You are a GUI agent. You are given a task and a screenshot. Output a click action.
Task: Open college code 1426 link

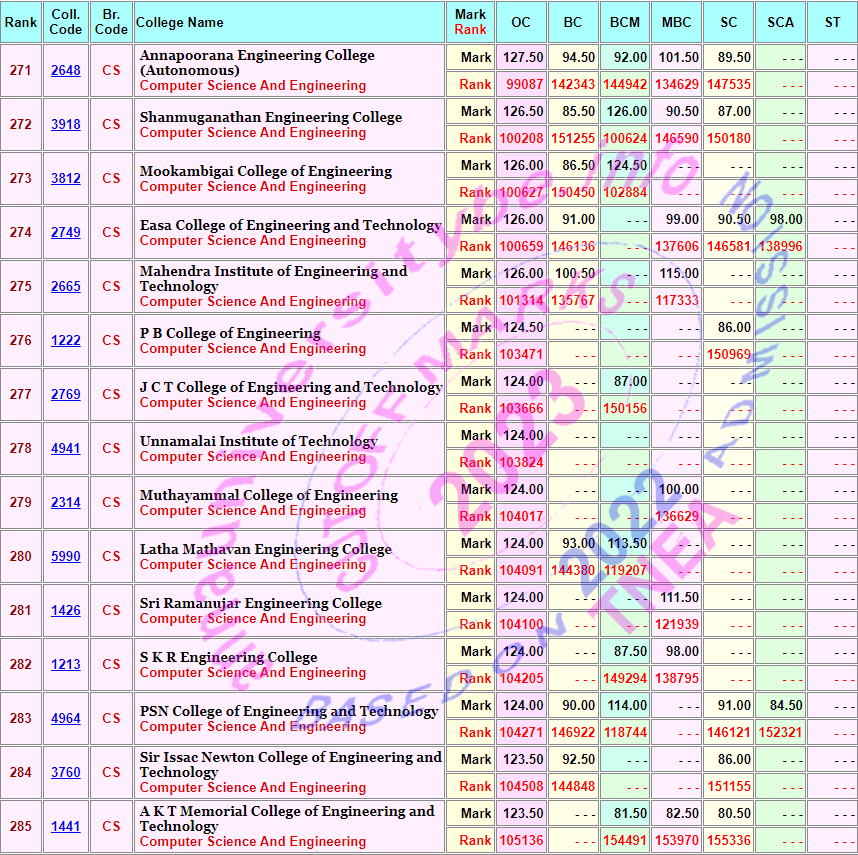[x=66, y=611]
